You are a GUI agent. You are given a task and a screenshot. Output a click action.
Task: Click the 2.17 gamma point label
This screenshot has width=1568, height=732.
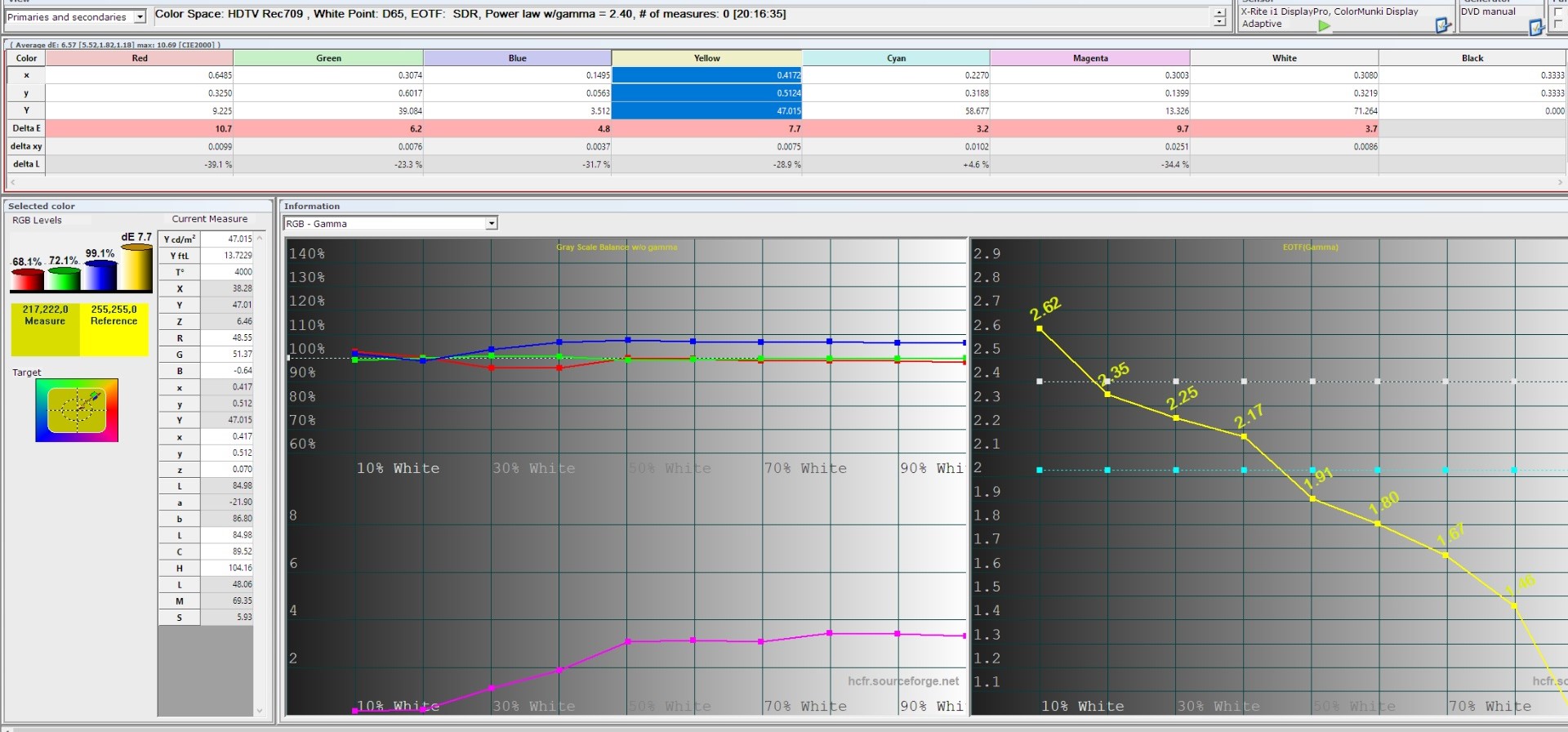(x=1249, y=417)
